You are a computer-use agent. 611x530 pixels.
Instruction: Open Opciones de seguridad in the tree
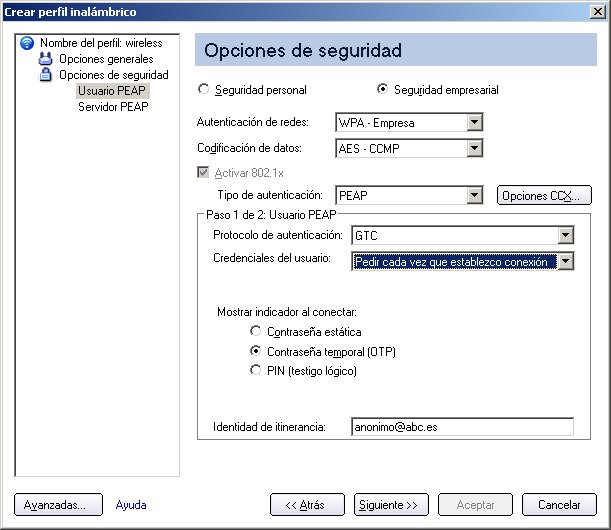[x=114, y=75]
